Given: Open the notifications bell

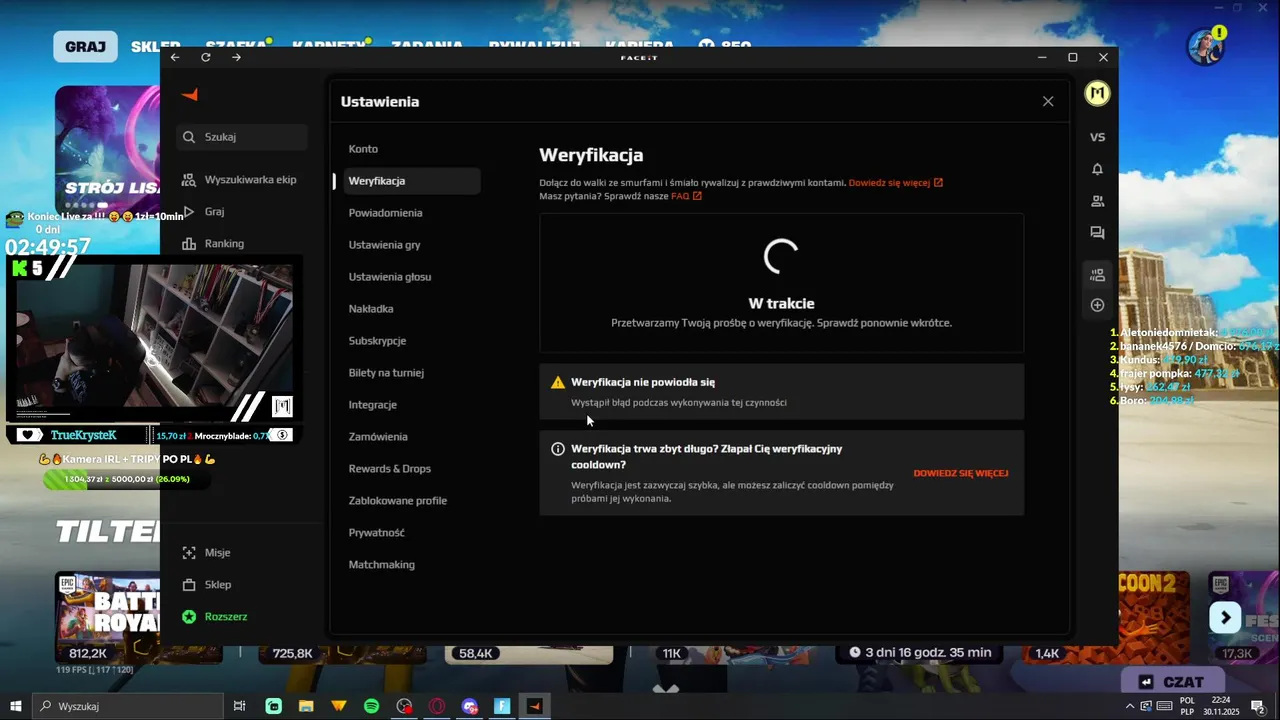Looking at the screenshot, I should point(1097,169).
